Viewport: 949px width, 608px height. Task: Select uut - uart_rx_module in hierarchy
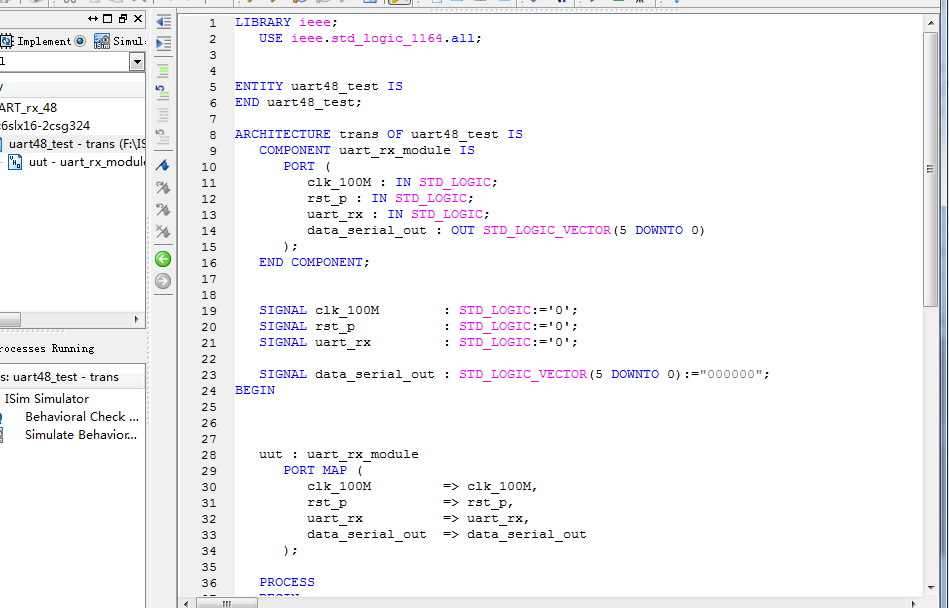[x=87, y=162]
